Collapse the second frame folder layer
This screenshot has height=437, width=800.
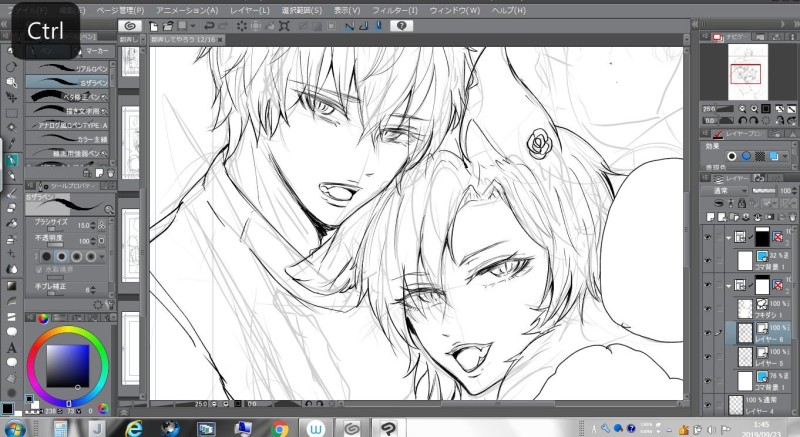point(729,286)
